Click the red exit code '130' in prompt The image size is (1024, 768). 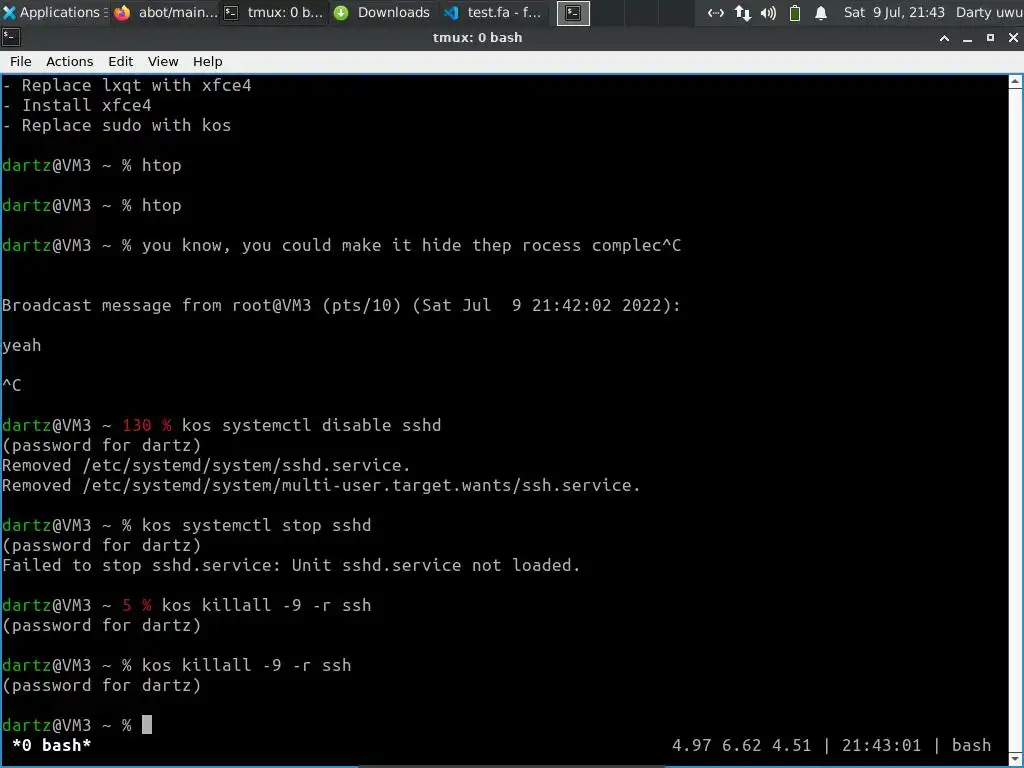pyautogui.click(x=136, y=425)
